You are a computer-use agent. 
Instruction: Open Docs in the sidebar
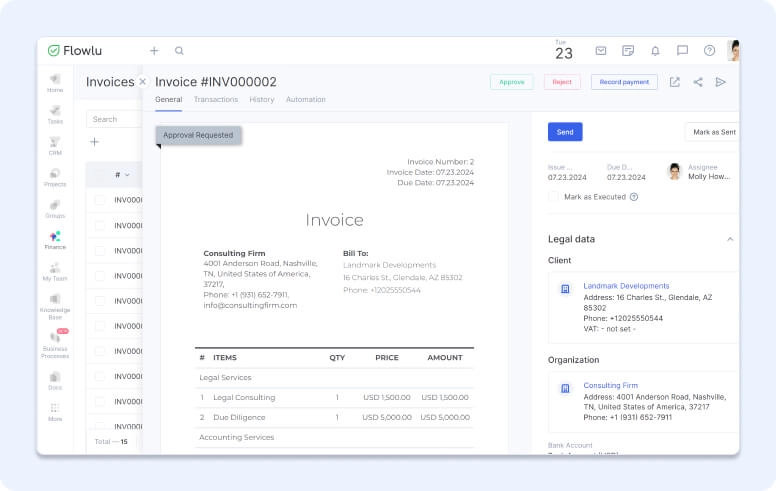point(55,381)
